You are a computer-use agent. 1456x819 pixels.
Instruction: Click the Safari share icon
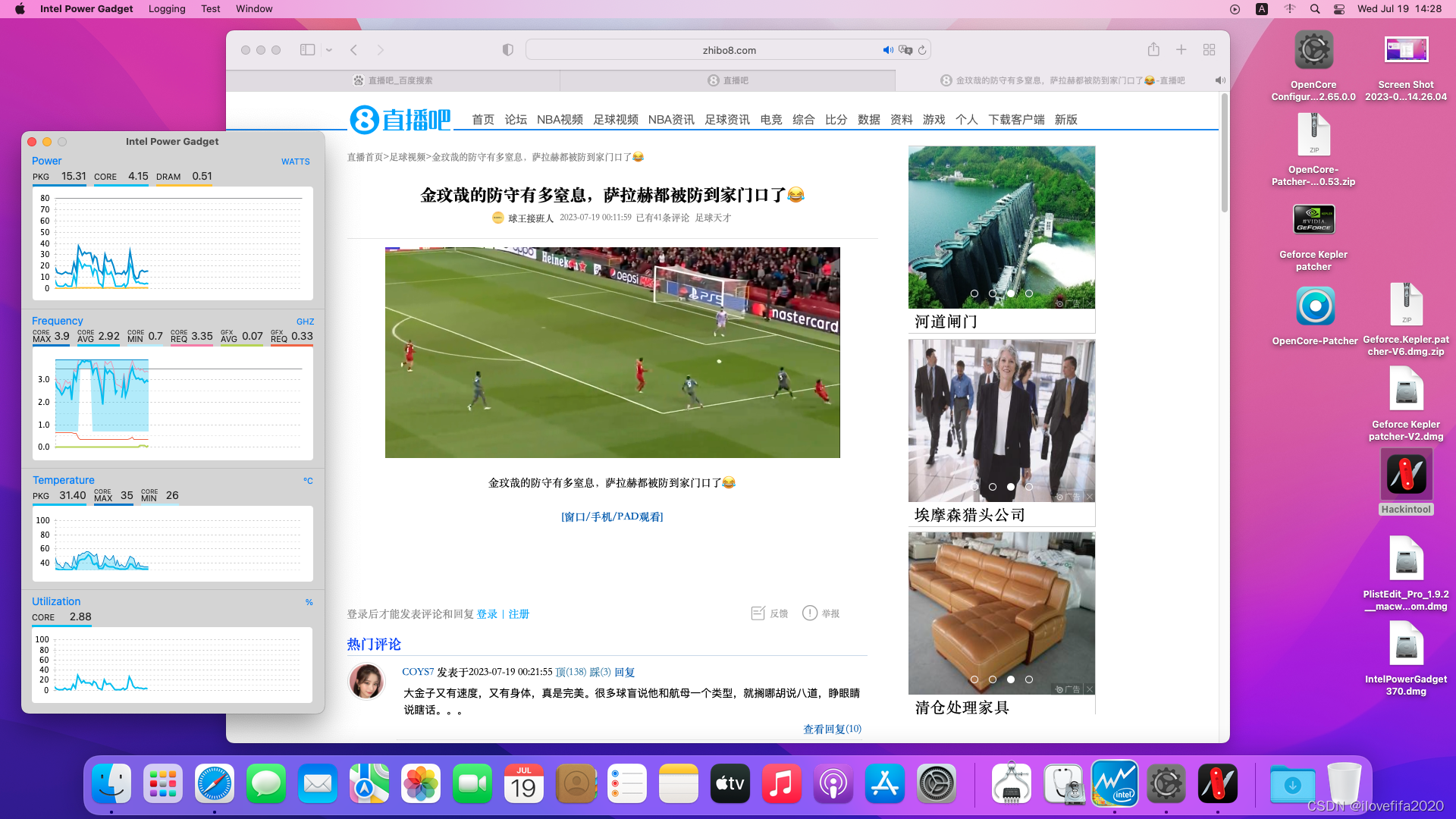pyautogui.click(x=1153, y=50)
